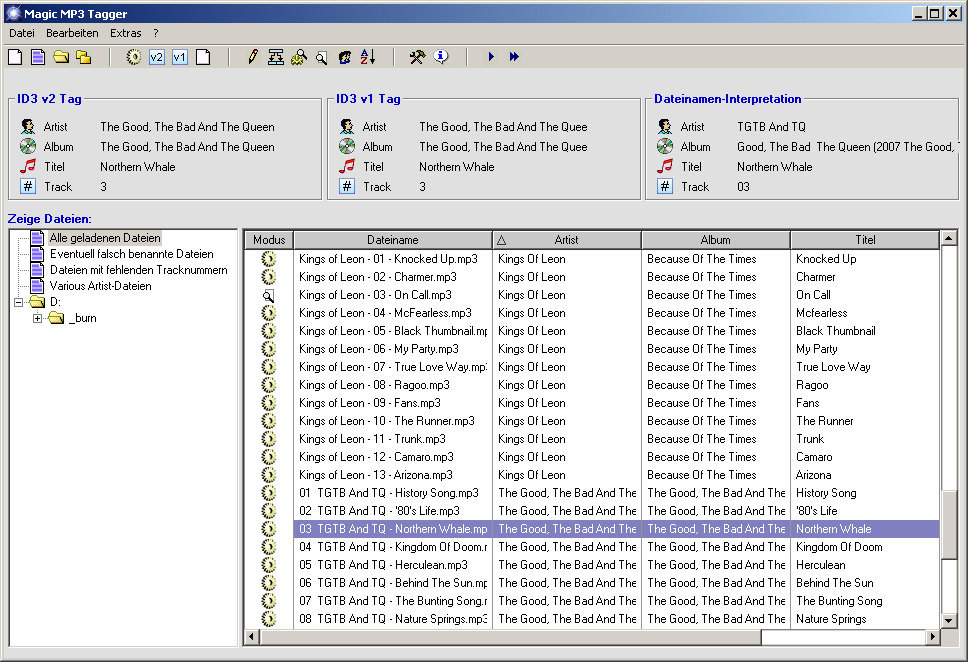Select 'Alle geladenen Dateien' in the tree
Viewport: 968px width, 662px height.
point(105,238)
